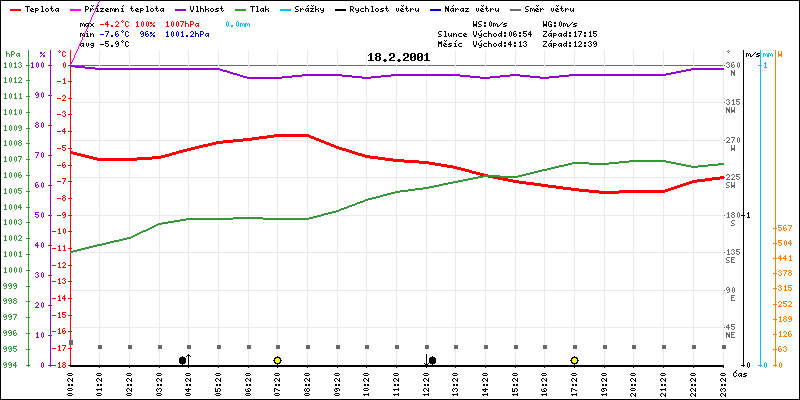Click the chart date title 18.2.2001
The height and width of the screenshot is (400, 800).
coord(397,58)
